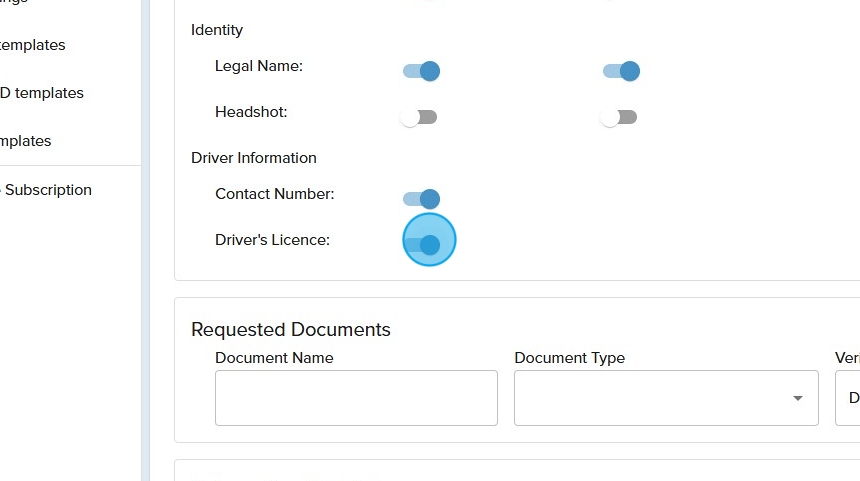The width and height of the screenshot is (860, 481).
Task: Disable the right-column Legal Name switch
Action: (x=621, y=71)
